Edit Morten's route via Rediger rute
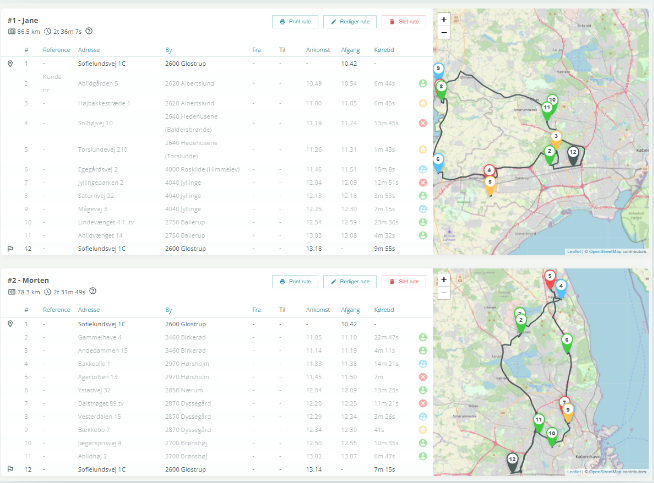The image size is (654, 483). coord(349,282)
